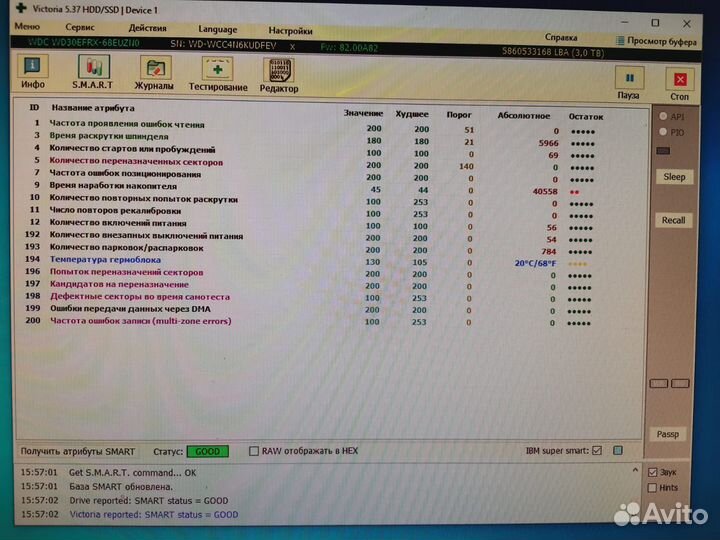Toggle the IBM super smart checkbox
Viewport: 720px width, 540px height.
coord(597,451)
